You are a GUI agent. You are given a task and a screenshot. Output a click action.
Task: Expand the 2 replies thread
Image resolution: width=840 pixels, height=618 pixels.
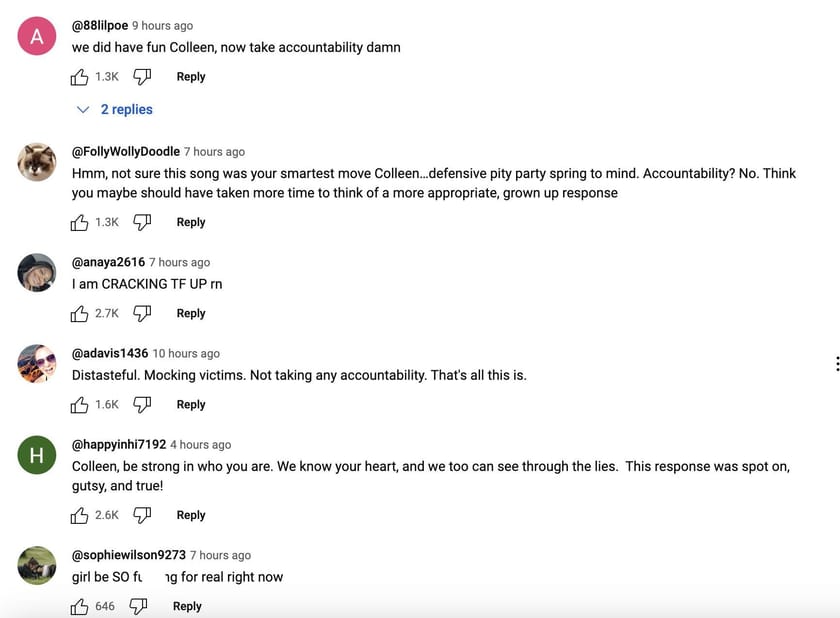pyautogui.click(x=125, y=109)
